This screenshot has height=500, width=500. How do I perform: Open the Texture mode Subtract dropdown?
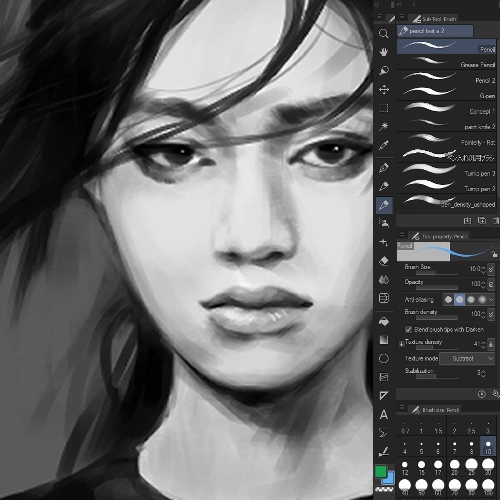point(467,359)
